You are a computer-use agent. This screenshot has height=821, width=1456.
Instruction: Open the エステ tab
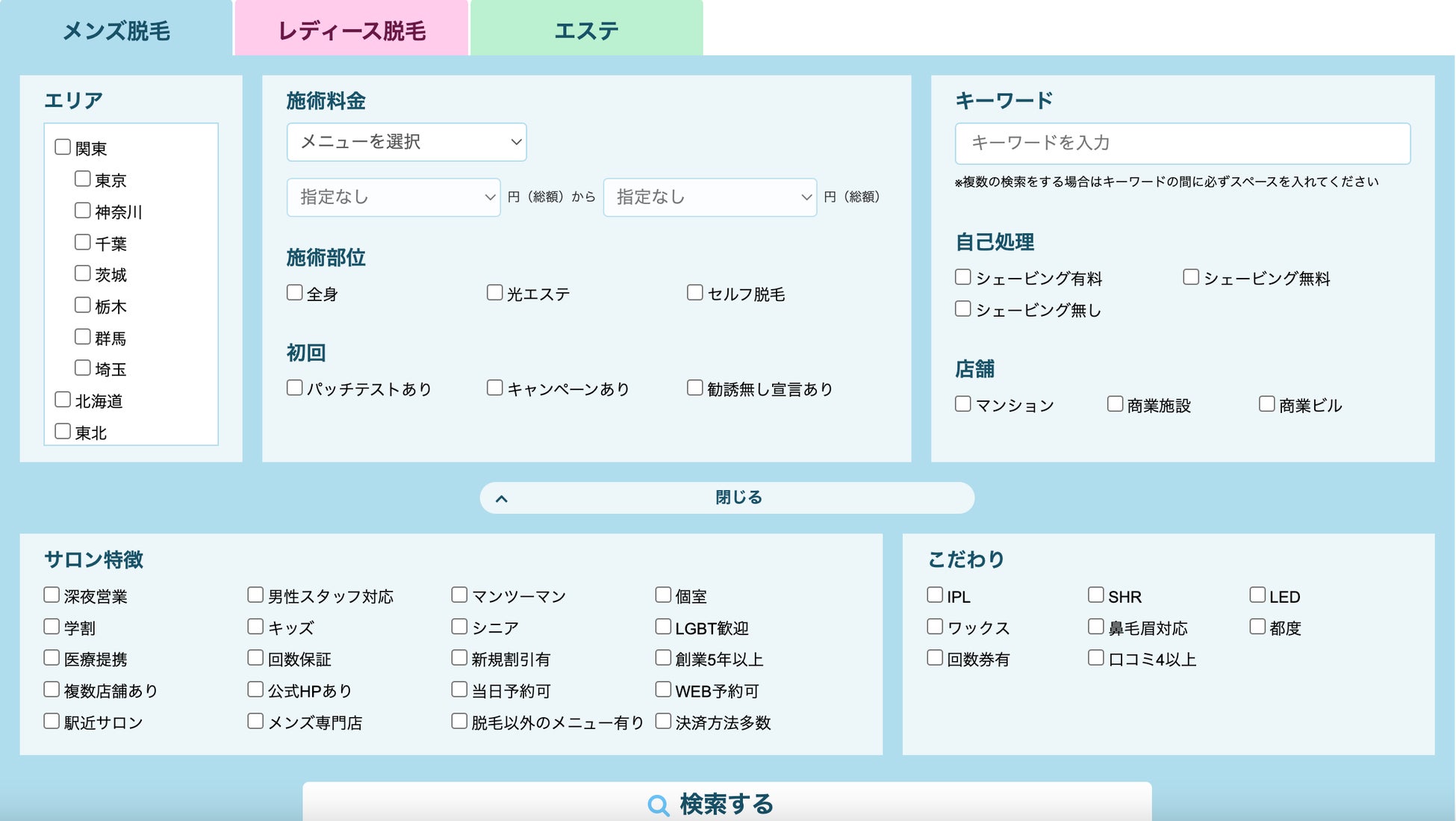tap(586, 30)
